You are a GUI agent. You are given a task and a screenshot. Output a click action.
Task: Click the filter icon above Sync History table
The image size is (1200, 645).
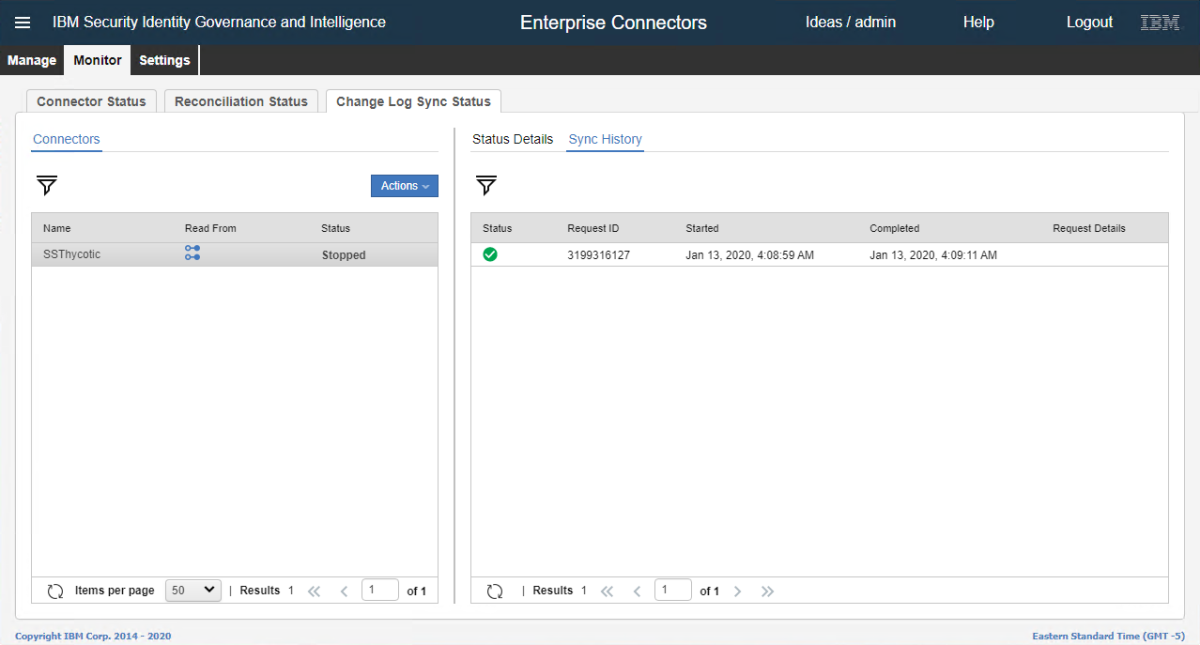pyautogui.click(x=486, y=185)
